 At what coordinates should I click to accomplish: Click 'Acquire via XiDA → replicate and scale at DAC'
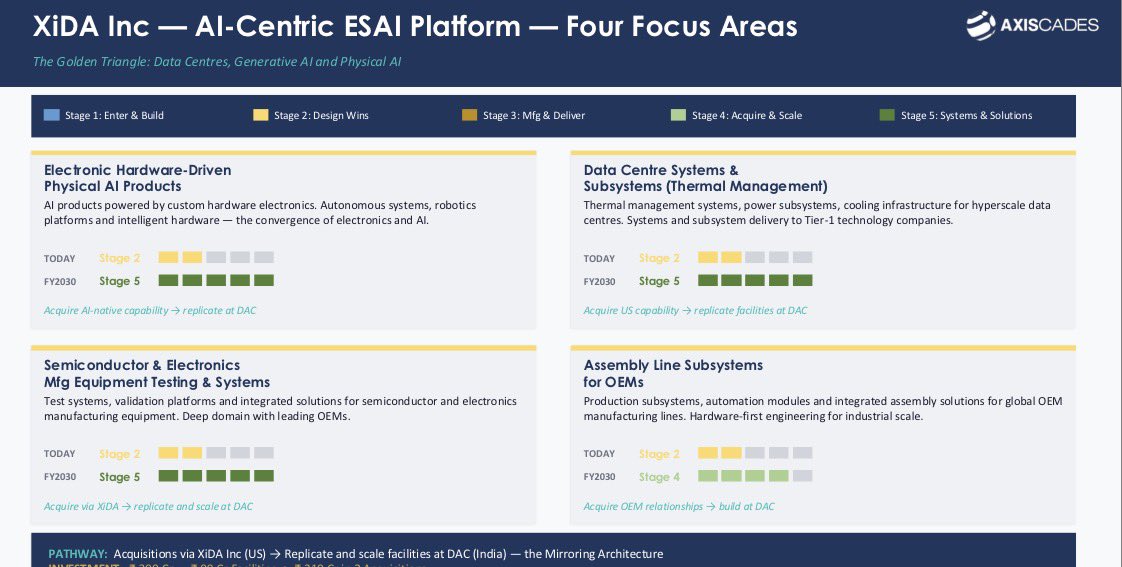pos(148,506)
